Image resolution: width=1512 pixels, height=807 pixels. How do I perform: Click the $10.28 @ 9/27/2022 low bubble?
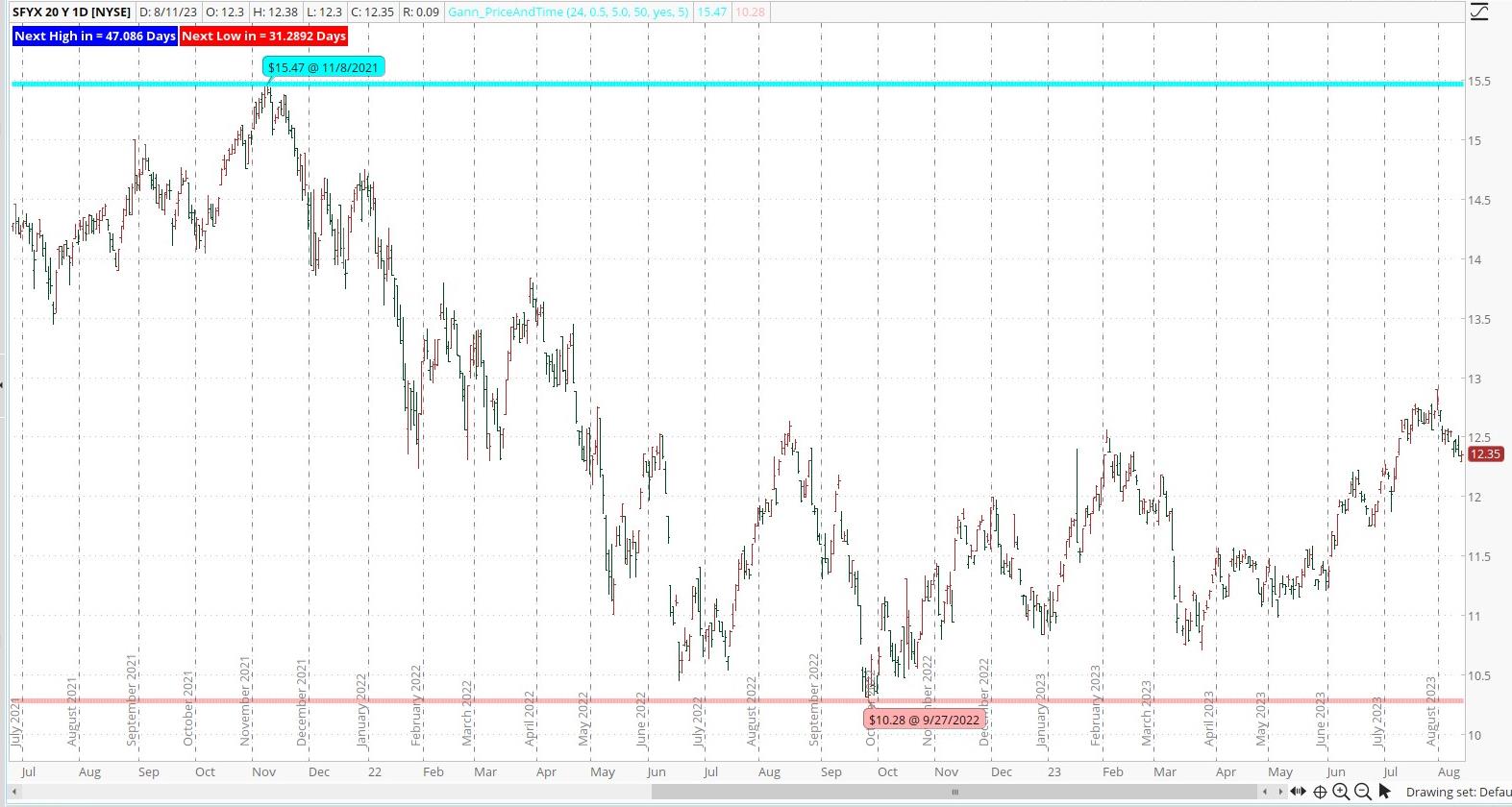coord(924,719)
